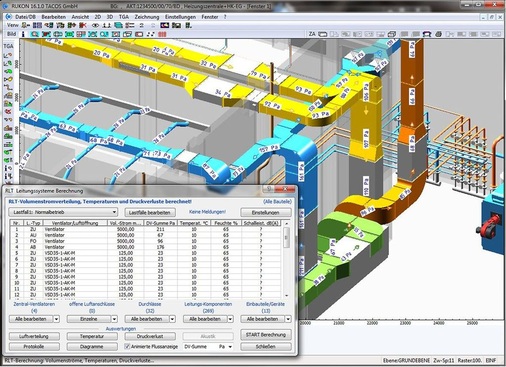The height and width of the screenshot is (367, 506).
Task: Click the dark blue arch icon in right toolbar
Action: pos(427,34)
